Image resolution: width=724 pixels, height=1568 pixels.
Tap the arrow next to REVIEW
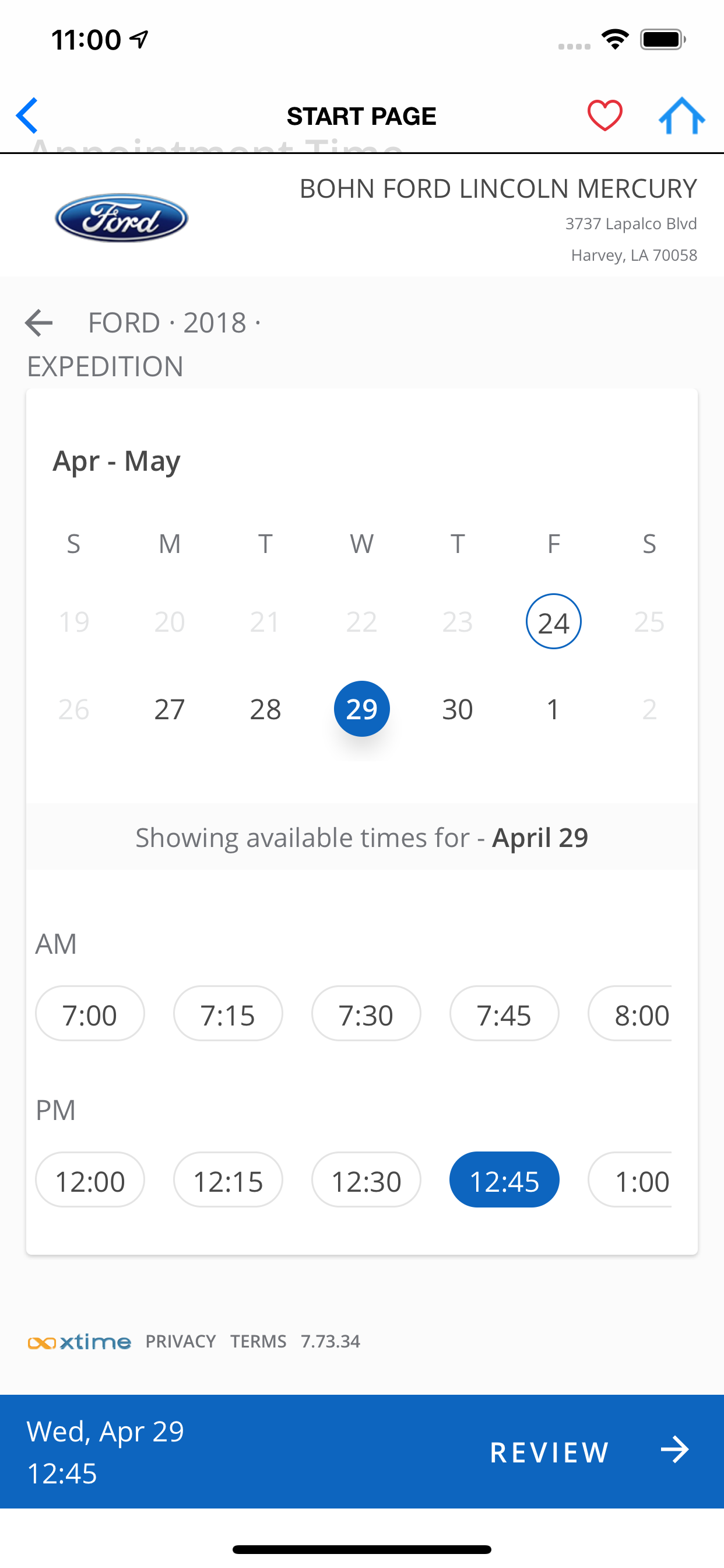pos(674,1450)
